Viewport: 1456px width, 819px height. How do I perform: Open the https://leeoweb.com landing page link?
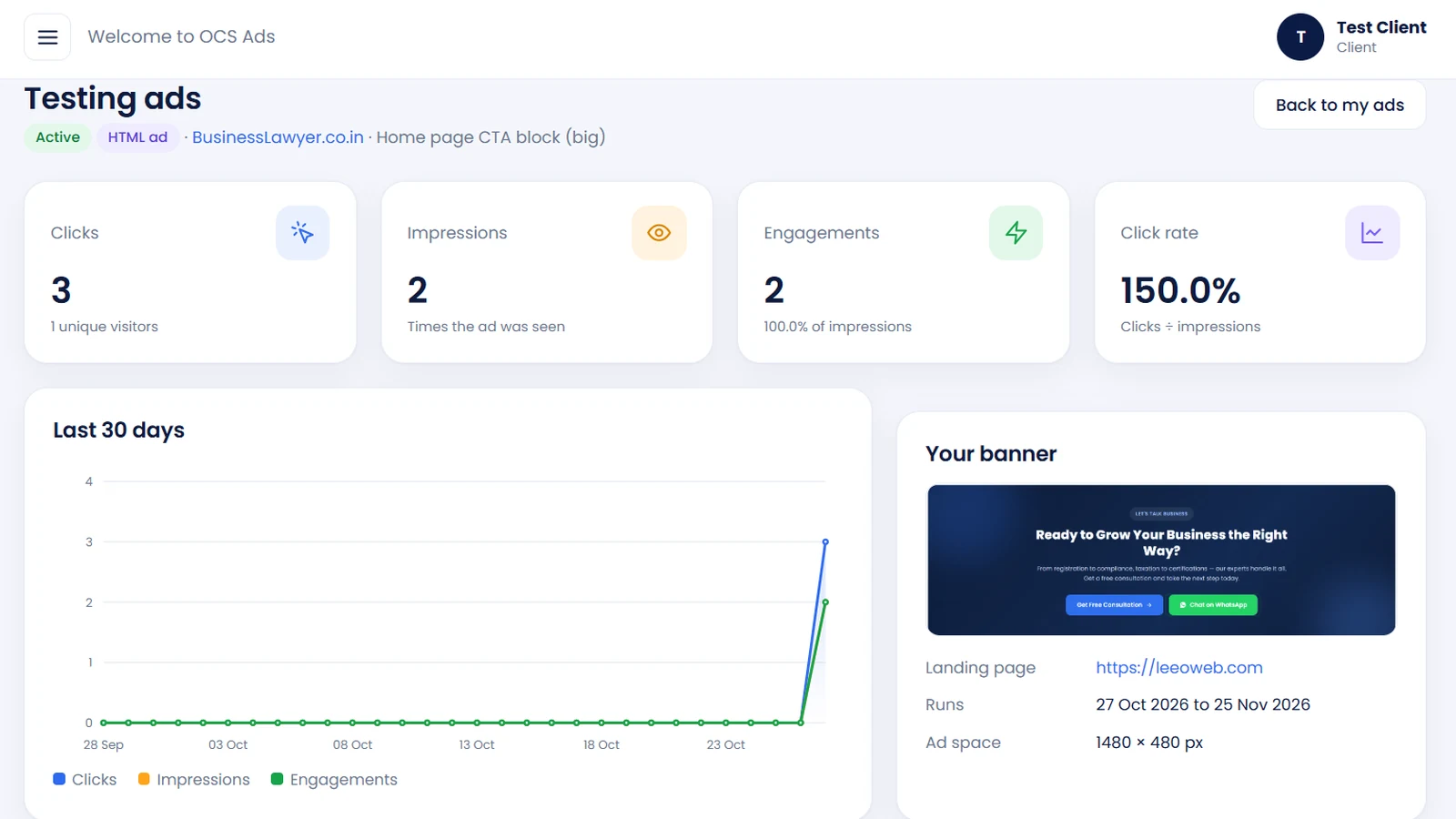point(1179,667)
